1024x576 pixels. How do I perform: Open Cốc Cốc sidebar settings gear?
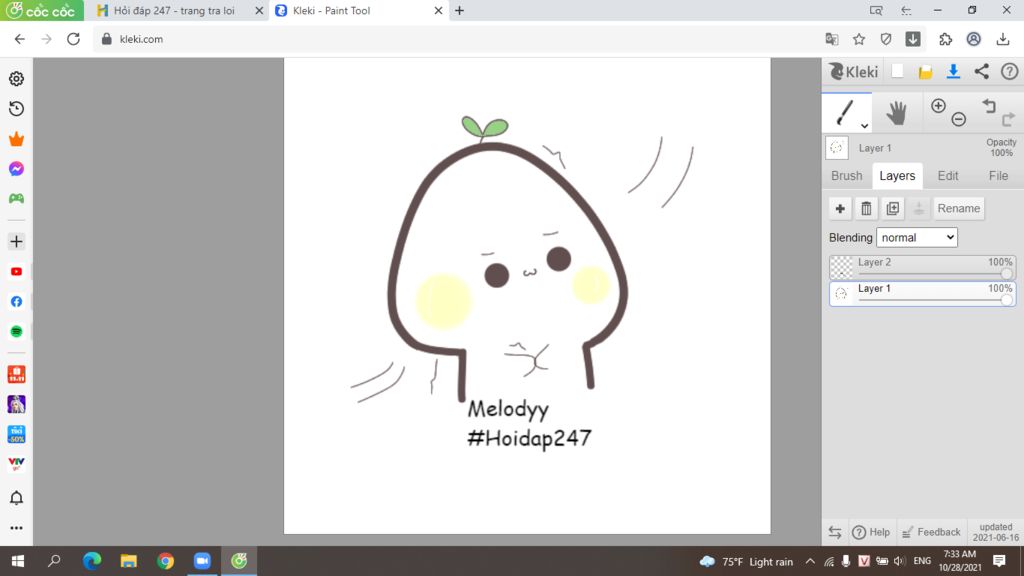[x=16, y=78]
